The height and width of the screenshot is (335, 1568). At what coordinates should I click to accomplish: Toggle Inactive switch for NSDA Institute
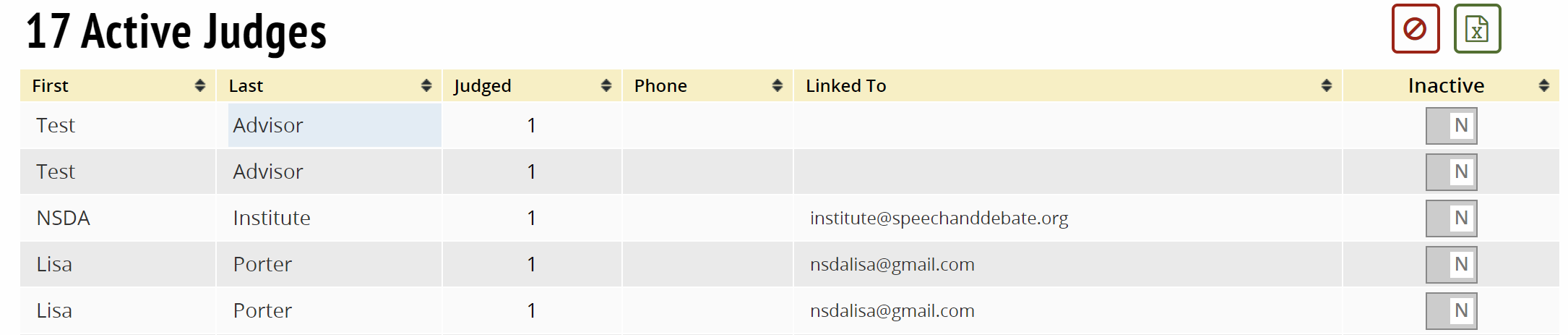click(x=1451, y=219)
